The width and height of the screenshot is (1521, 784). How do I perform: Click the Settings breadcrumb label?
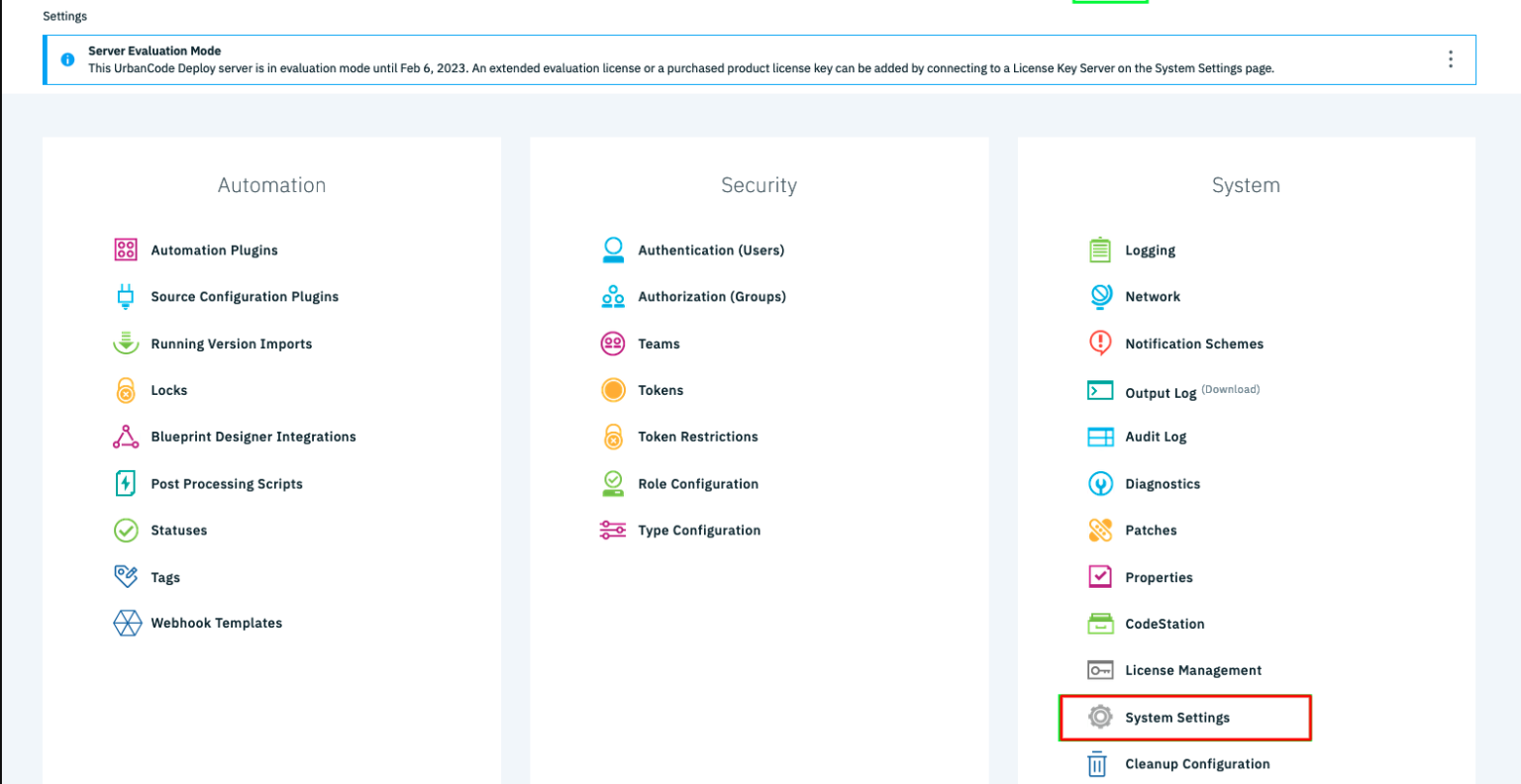64,16
